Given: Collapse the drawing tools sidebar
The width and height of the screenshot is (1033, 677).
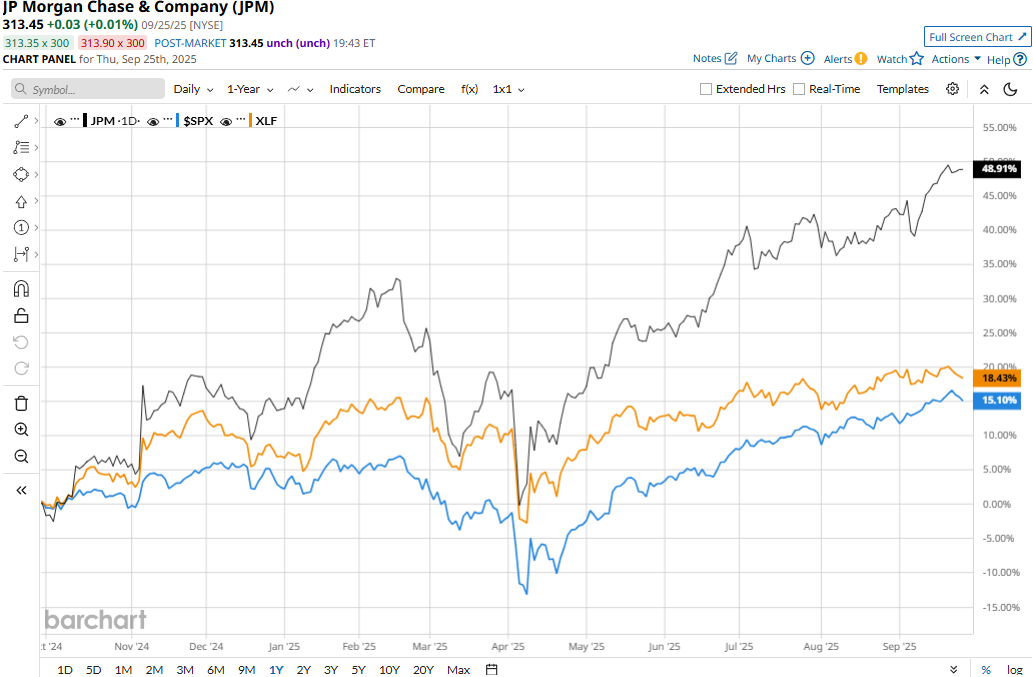Looking at the screenshot, I should point(21,491).
